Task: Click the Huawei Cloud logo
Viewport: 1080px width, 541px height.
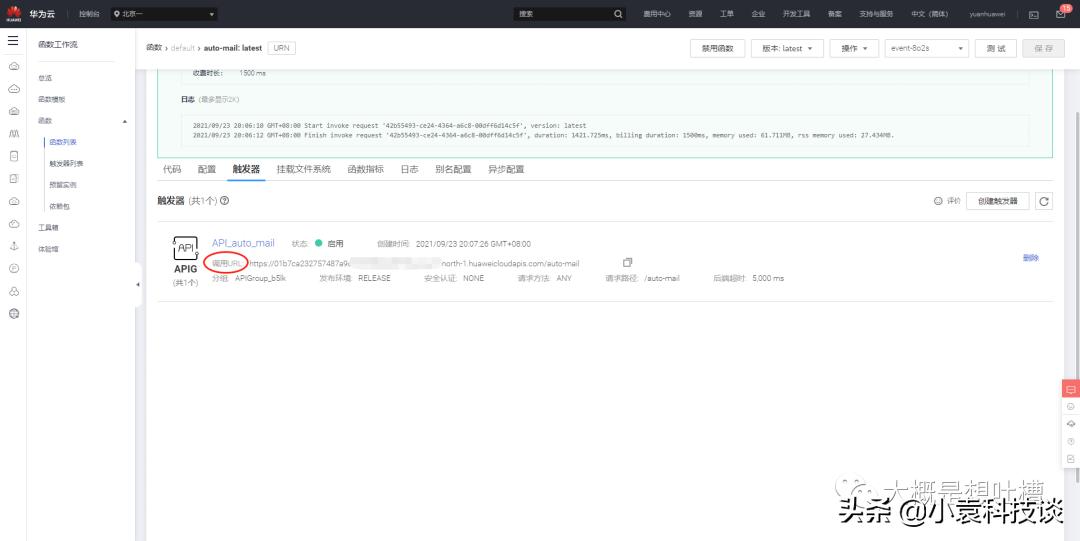Action: [x=14, y=12]
